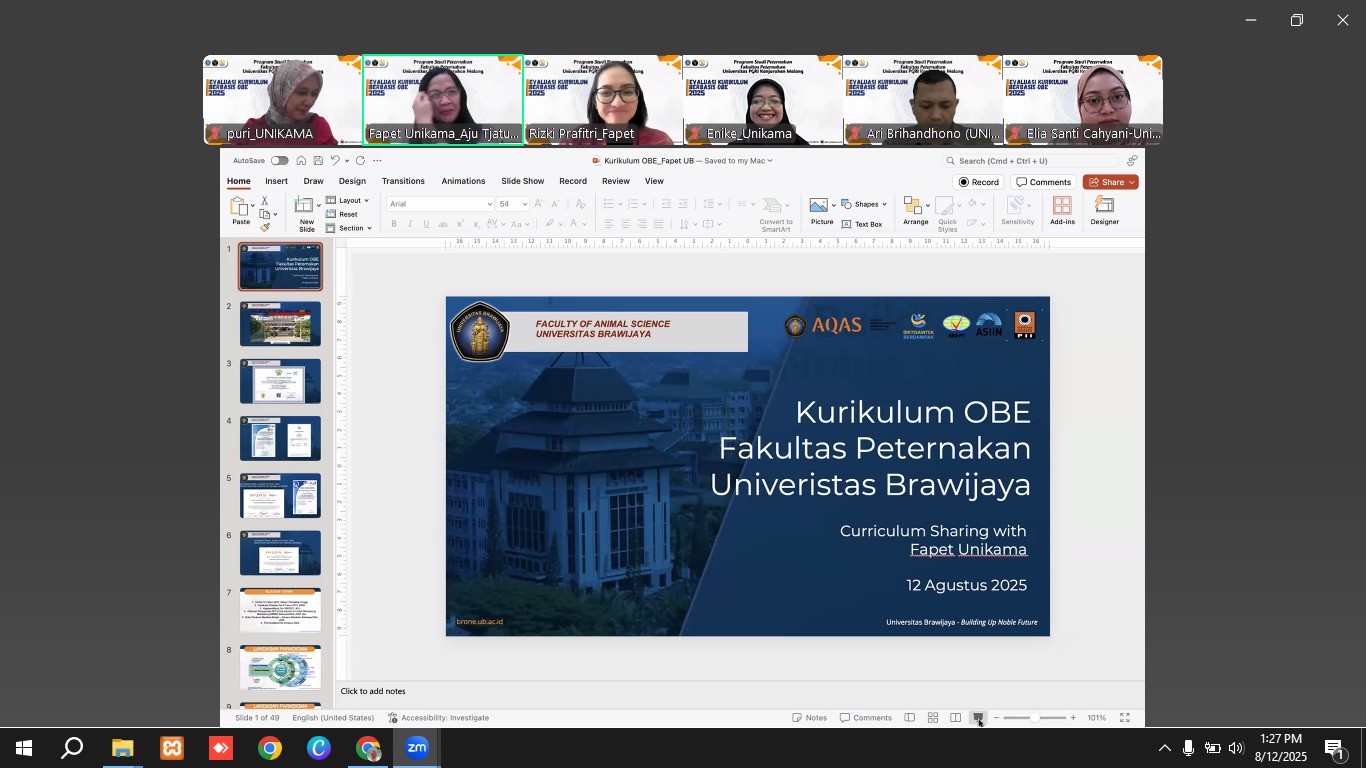Click the Paste clipboard icon
The width and height of the screenshot is (1366, 768).
coord(239,206)
